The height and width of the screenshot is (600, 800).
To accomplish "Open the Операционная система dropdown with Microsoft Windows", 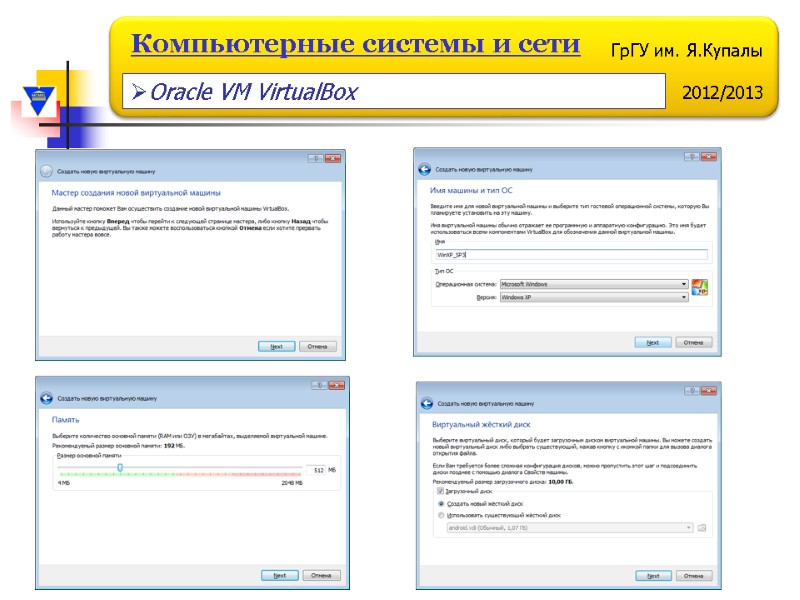I will pyautogui.click(x=594, y=284).
